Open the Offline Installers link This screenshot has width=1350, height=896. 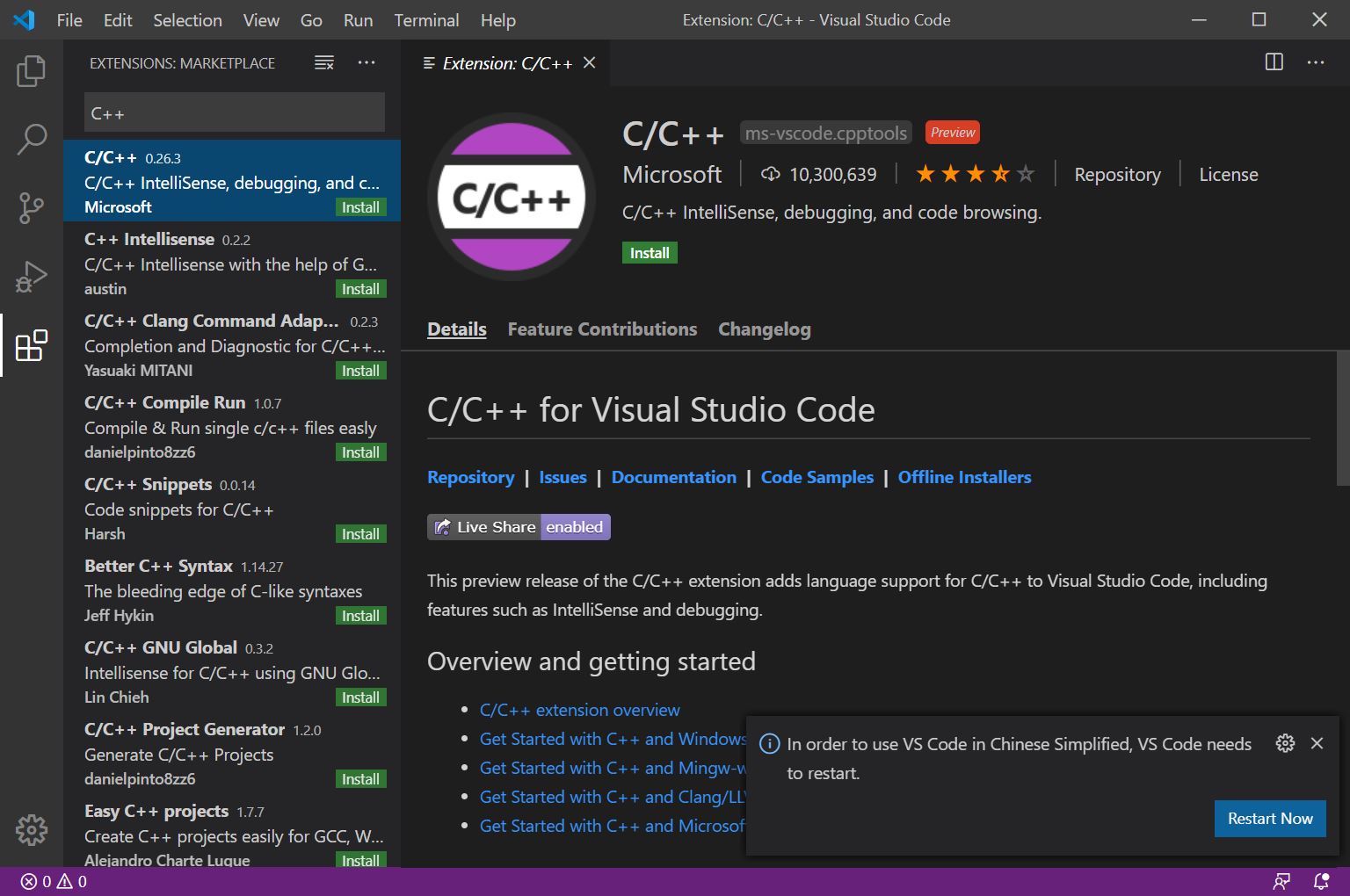point(964,477)
